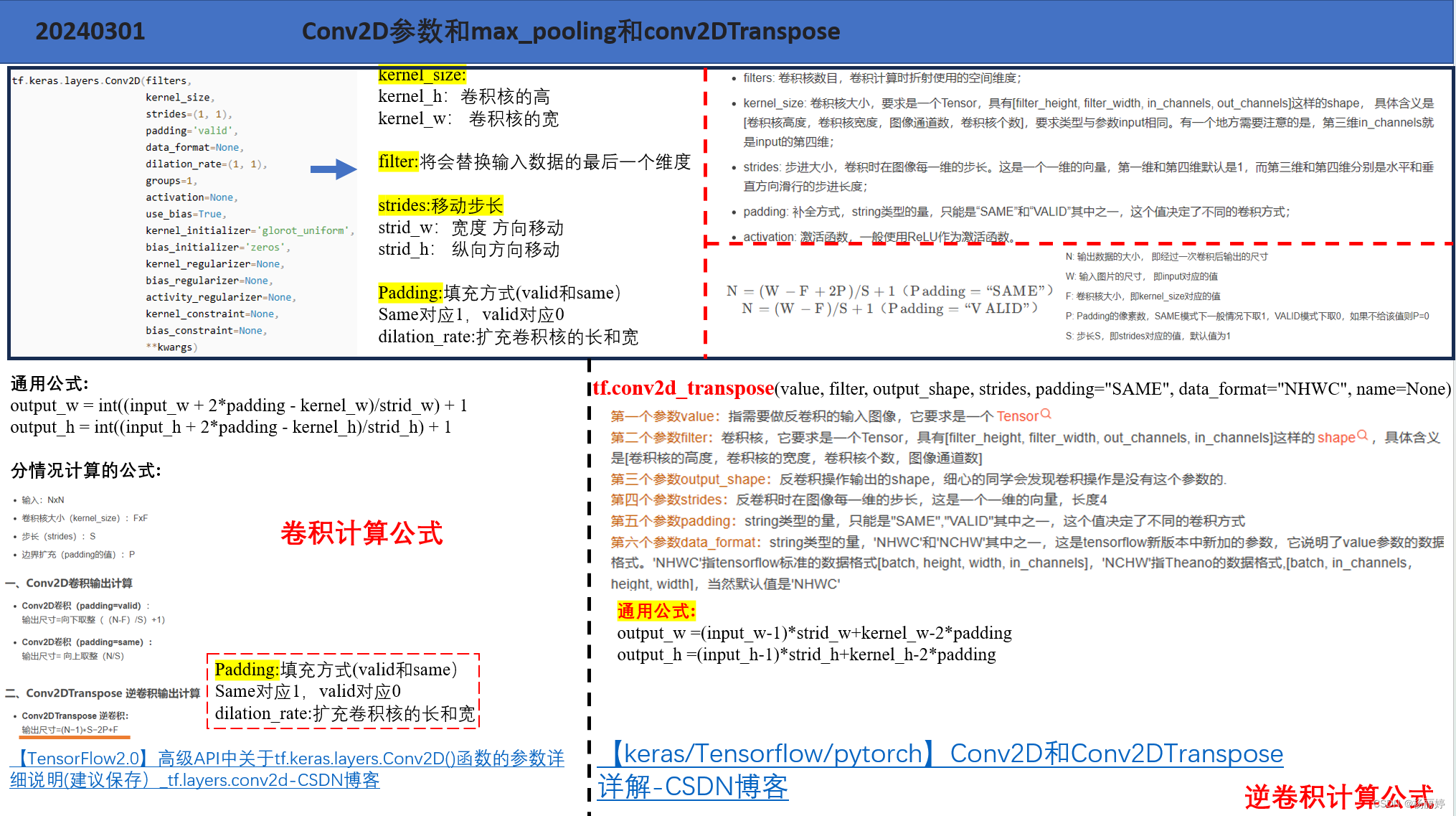Click the 'activity_regularizer=None,' code line
1456x816 pixels.
[x=221, y=297]
